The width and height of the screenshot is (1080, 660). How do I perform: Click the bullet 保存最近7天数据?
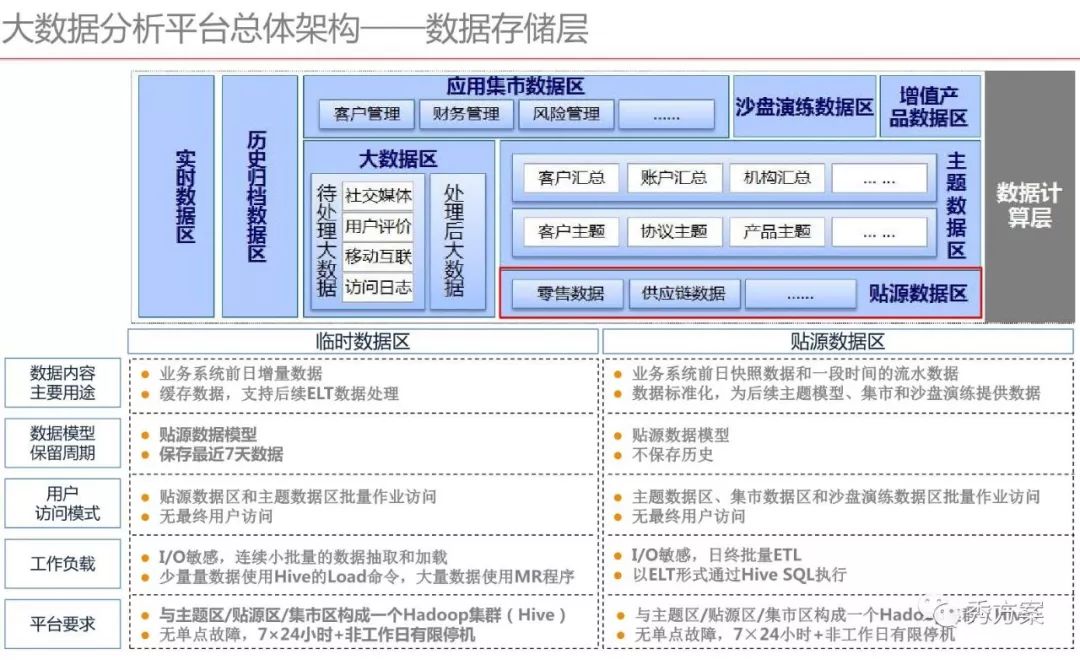[221, 455]
